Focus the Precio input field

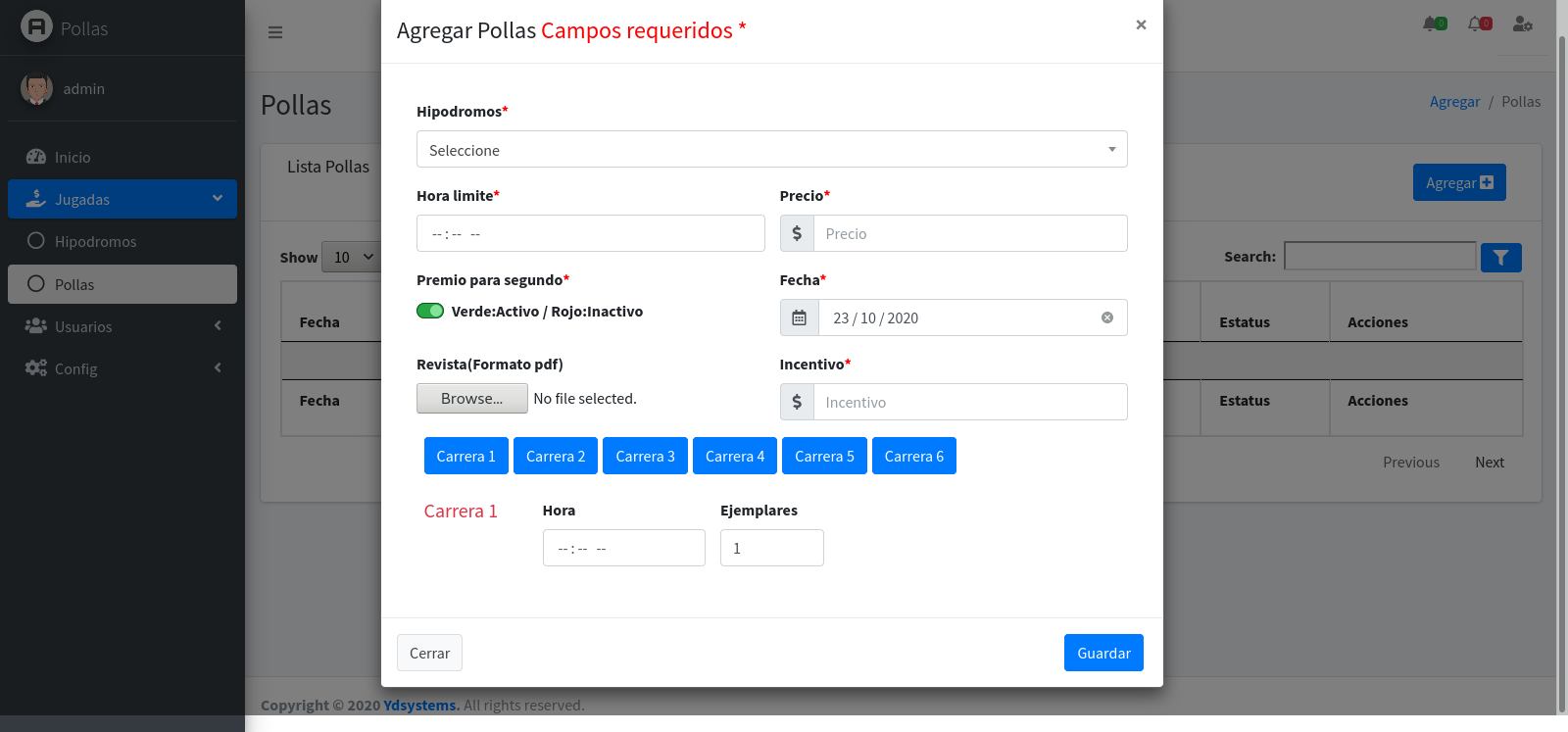tap(969, 233)
